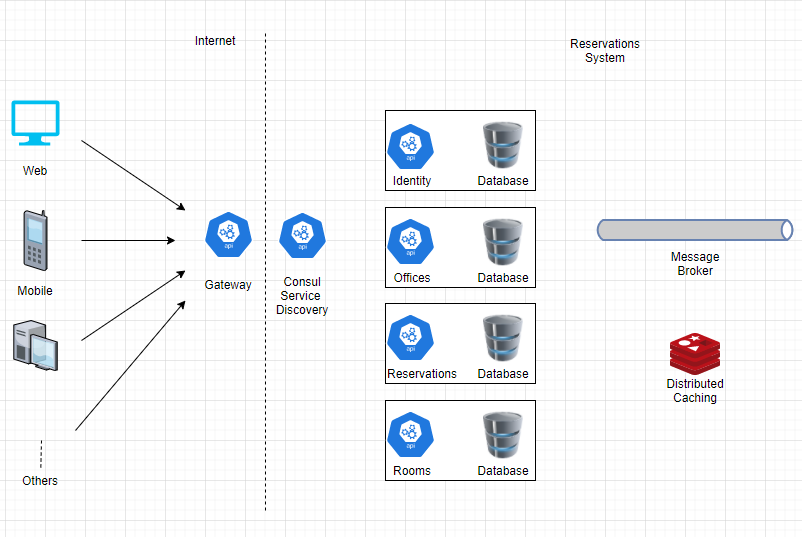Select the Rooms API hexagon icon

point(410,435)
